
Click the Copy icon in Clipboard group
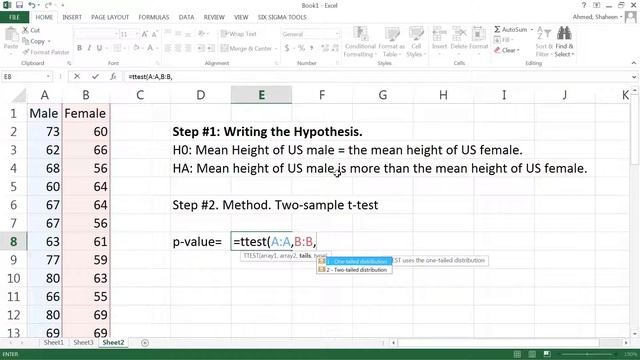point(25,41)
